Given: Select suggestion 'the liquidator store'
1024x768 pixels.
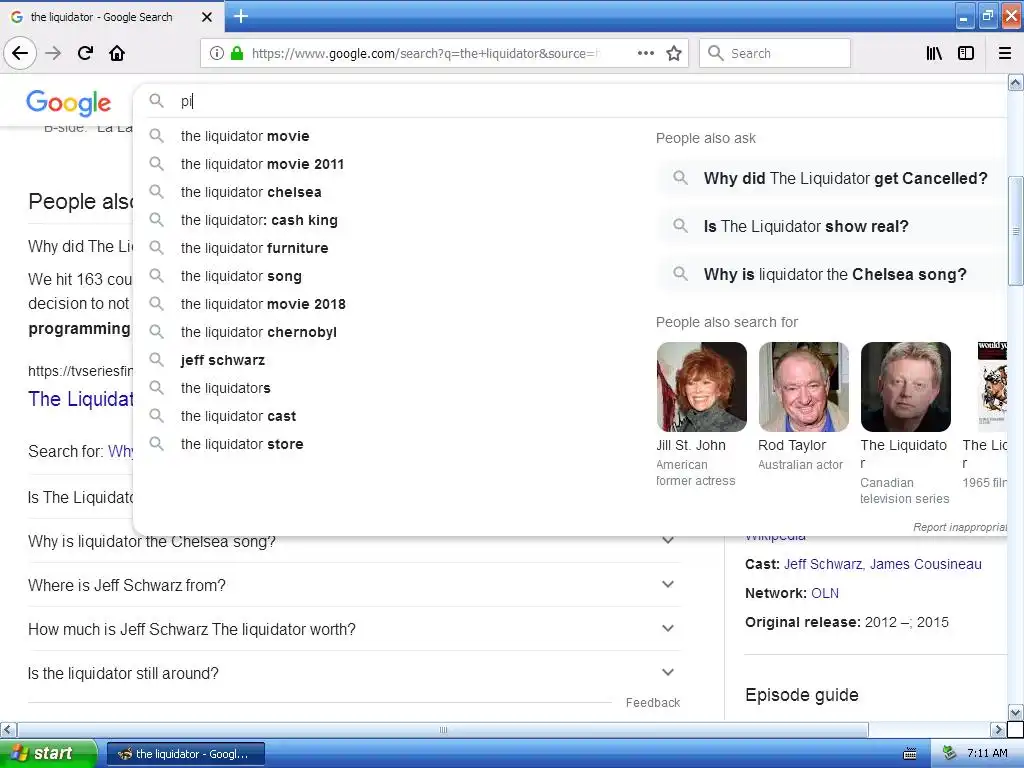Looking at the screenshot, I should coord(242,444).
